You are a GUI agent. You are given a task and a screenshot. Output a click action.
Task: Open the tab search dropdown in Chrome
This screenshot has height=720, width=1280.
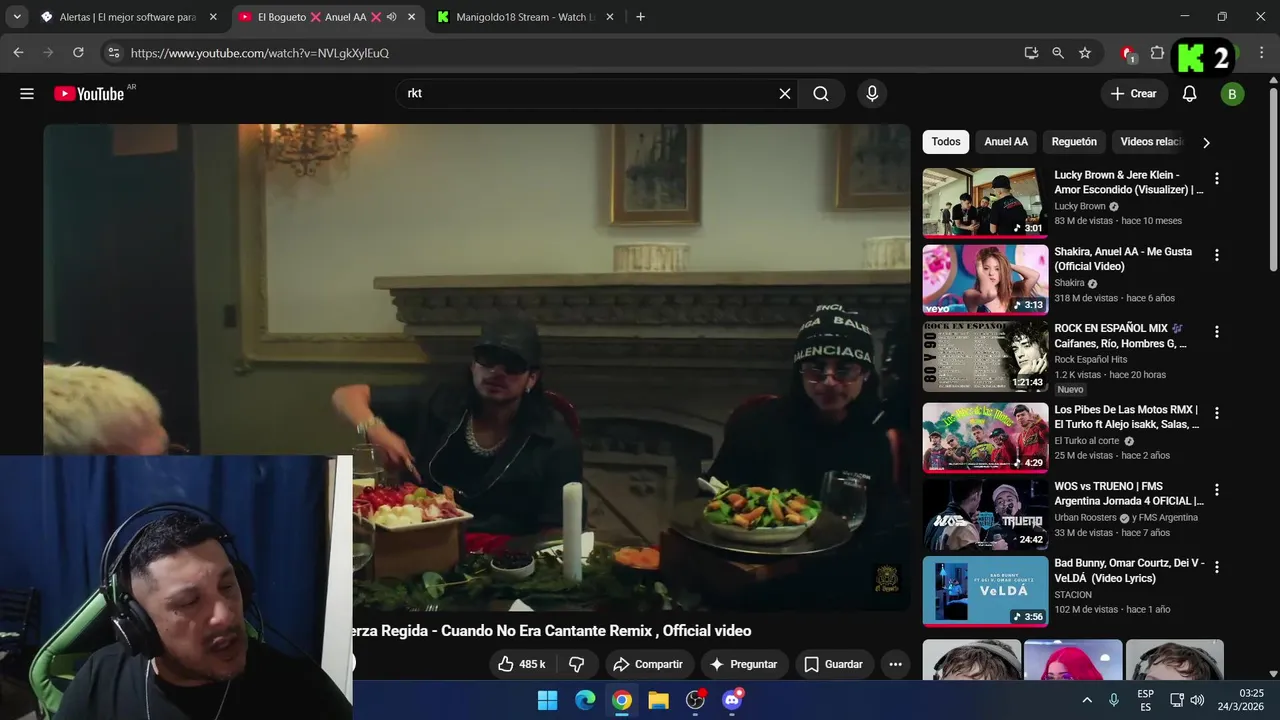click(x=17, y=17)
